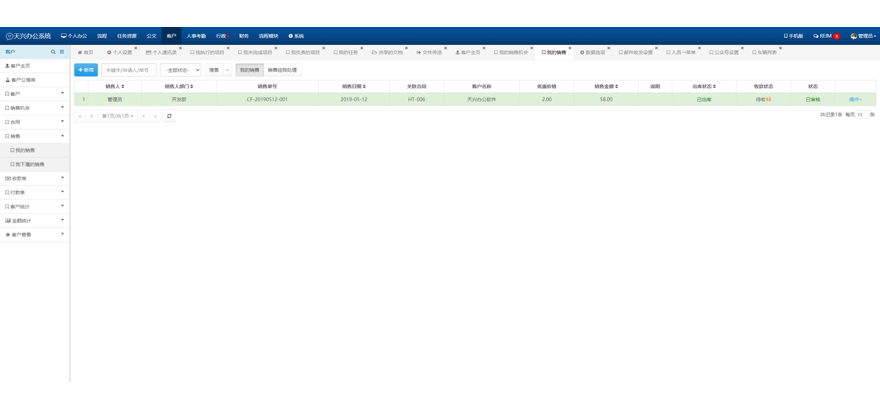Screen dimensions: 880x410
Task: Go to the previous page arrow
Action: click(x=91, y=116)
